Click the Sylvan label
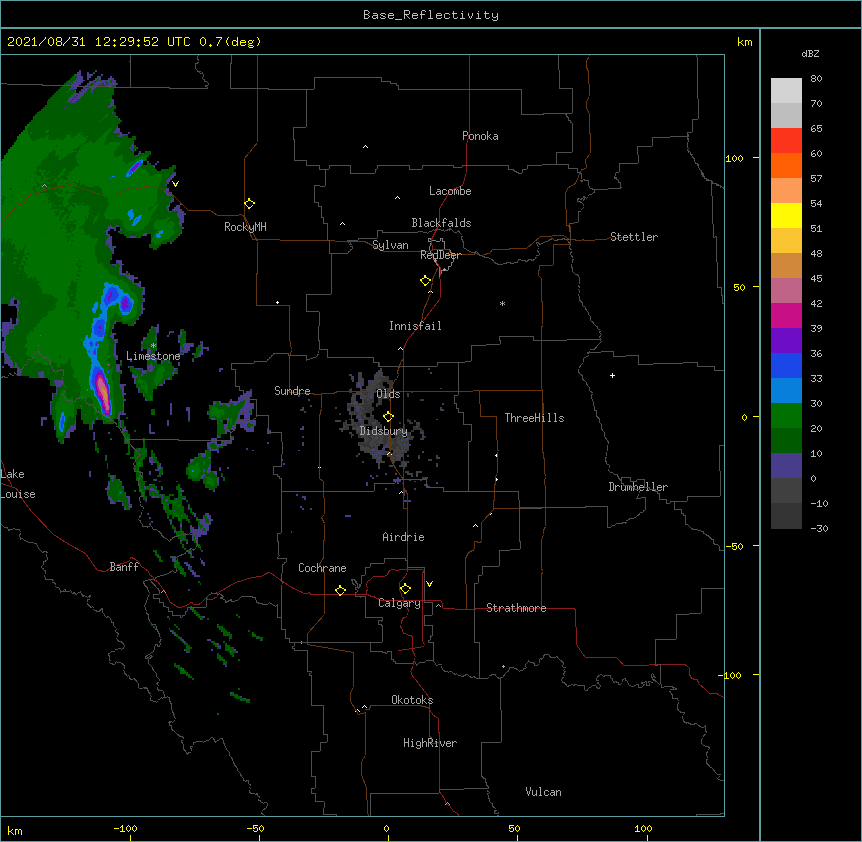Screen dimensions: 862x842 [x=390, y=245]
